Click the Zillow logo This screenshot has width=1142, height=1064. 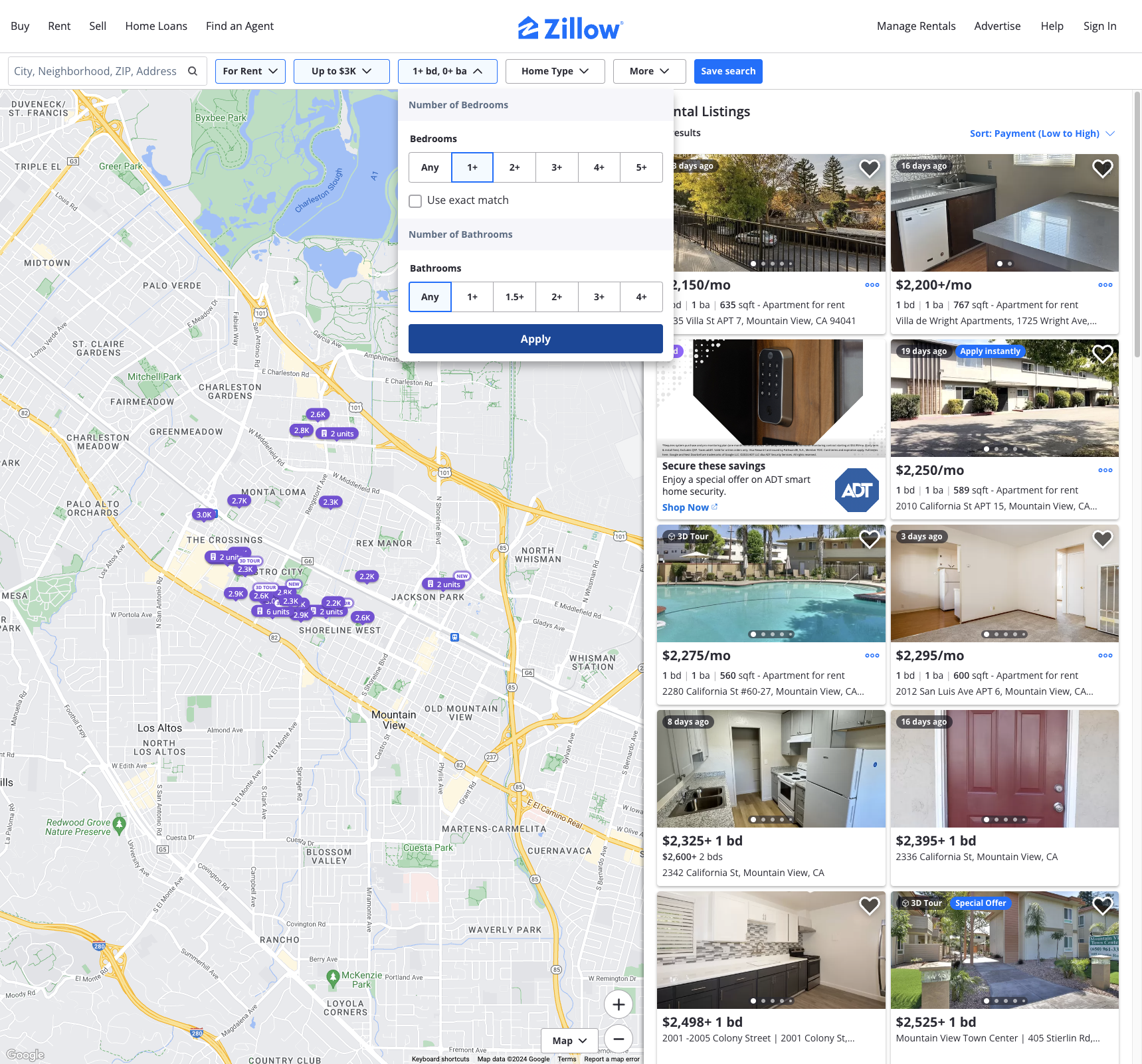coord(570,28)
